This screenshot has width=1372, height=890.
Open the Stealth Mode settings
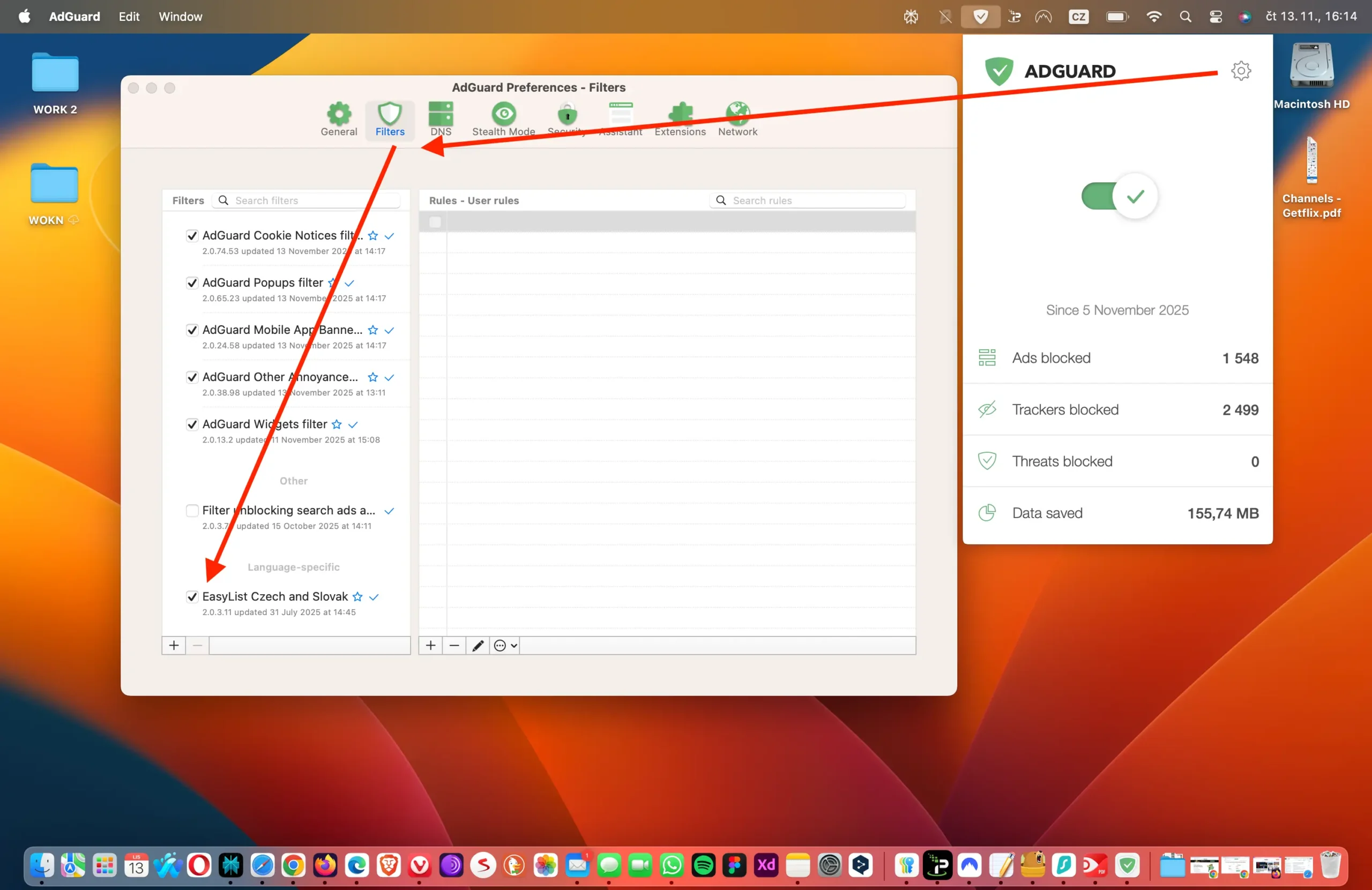pyautogui.click(x=503, y=119)
